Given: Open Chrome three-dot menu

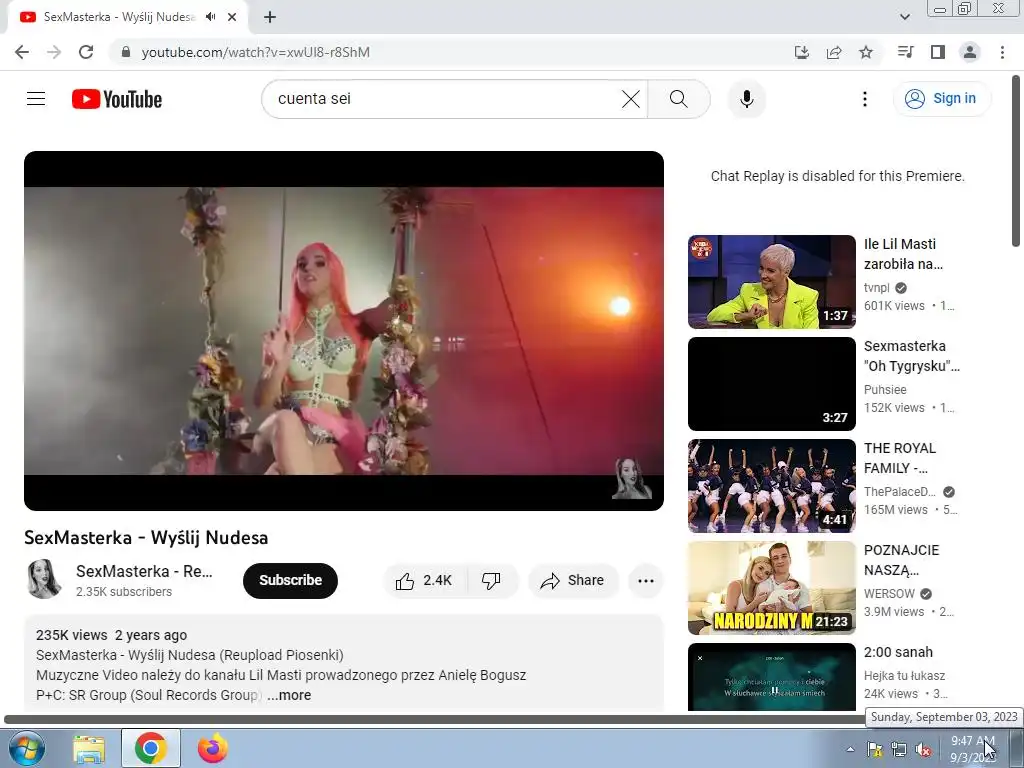Looking at the screenshot, I should click(1002, 52).
